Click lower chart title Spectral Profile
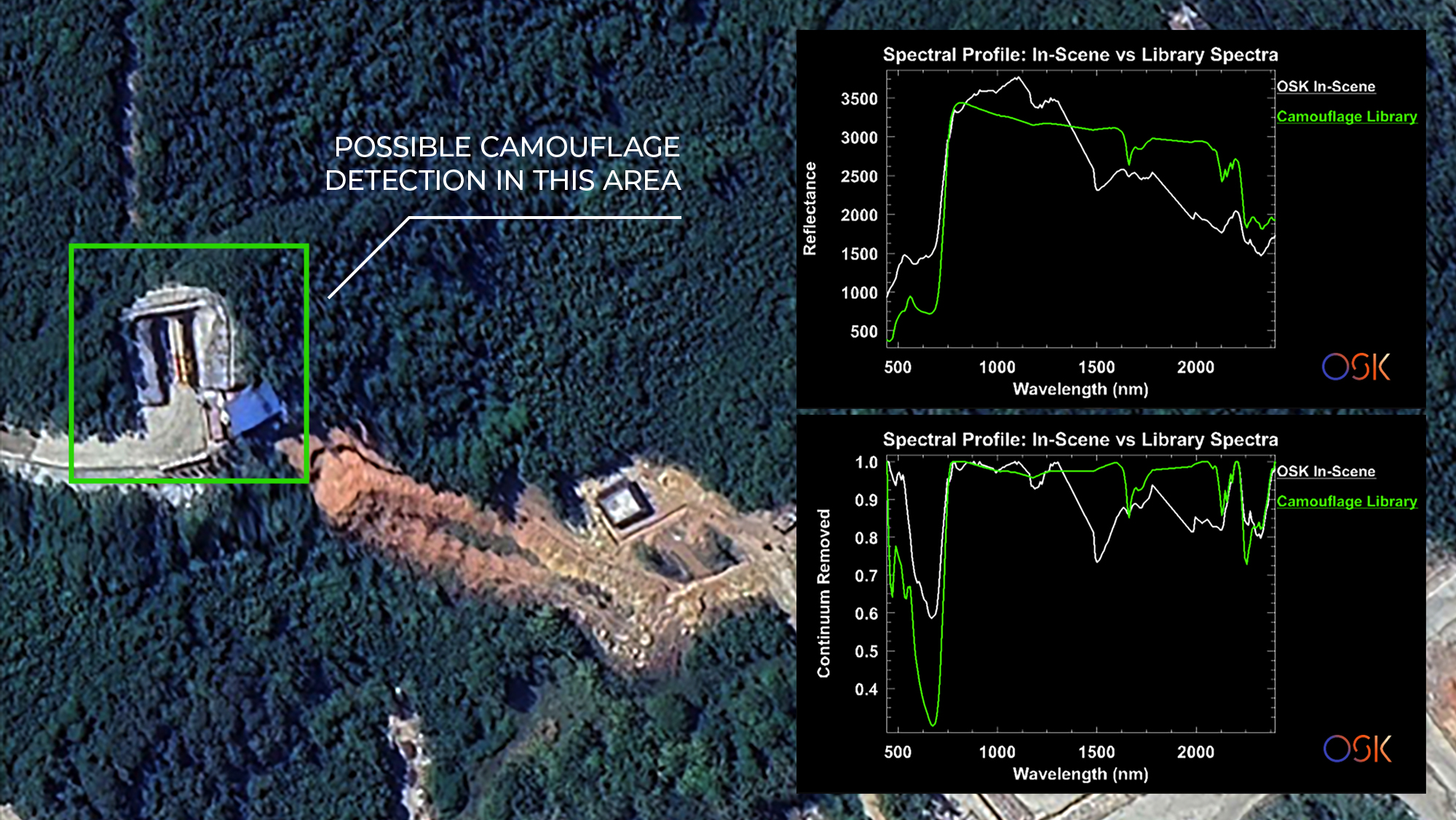 click(x=1080, y=439)
